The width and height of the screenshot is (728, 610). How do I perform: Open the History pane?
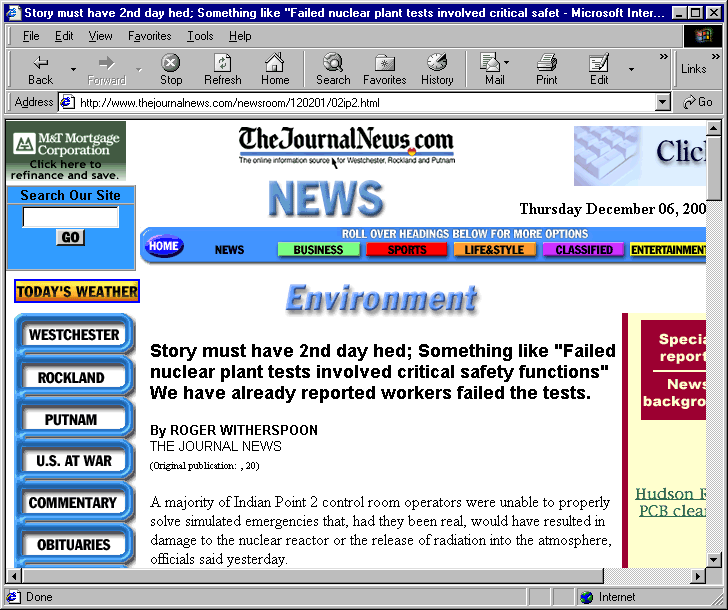[x=437, y=70]
